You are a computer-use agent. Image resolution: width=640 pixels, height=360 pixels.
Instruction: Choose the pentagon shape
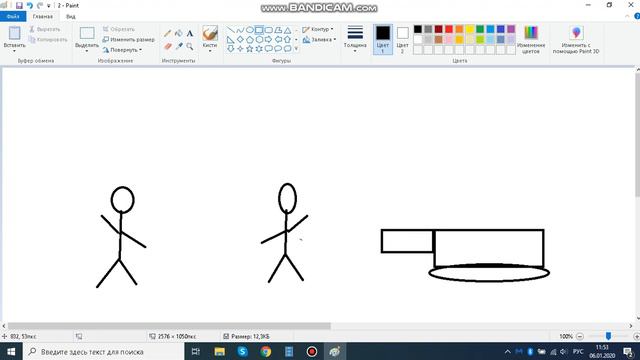(249, 40)
